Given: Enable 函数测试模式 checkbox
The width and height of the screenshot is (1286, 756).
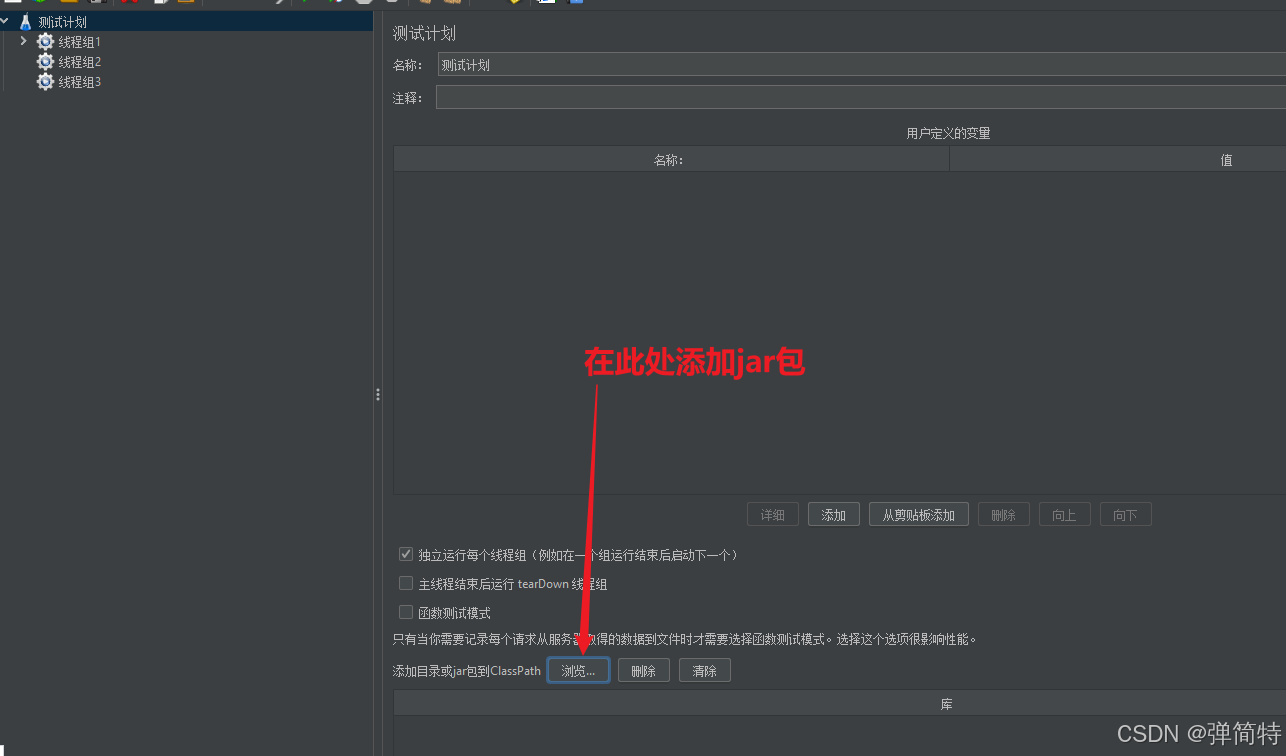Looking at the screenshot, I should point(405,612).
